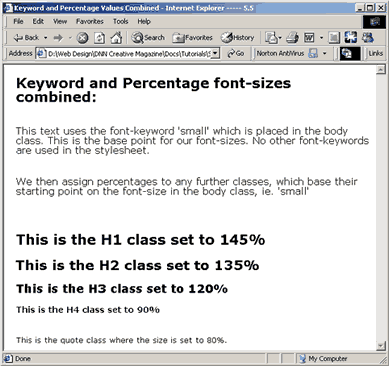The height and width of the screenshot is (366, 389).
Task: Click the toolbar icon right of Norton dropdown
Action: (x=350, y=53)
